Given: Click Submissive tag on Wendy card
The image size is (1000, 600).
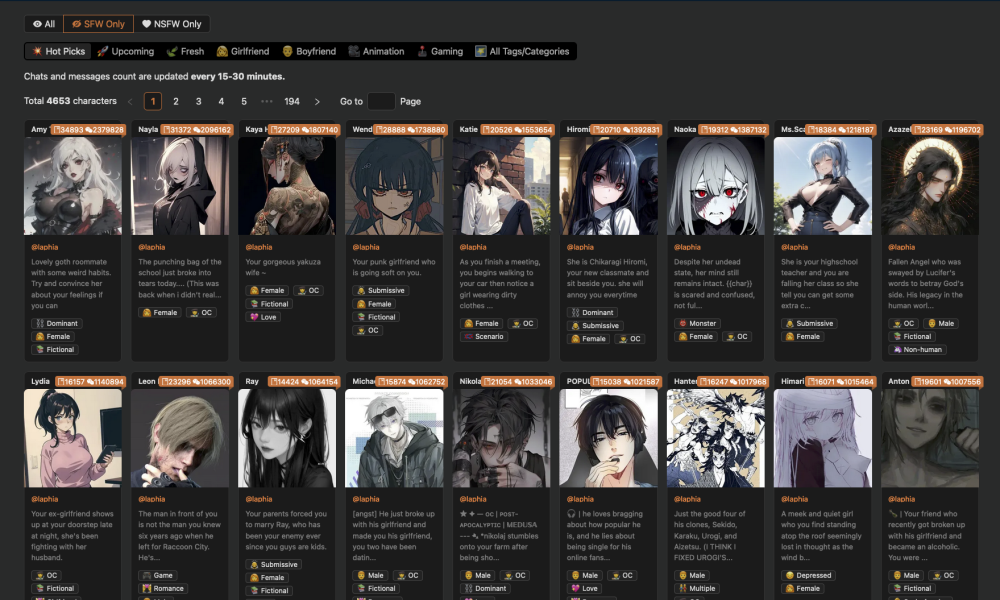Looking at the screenshot, I should [x=381, y=291].
